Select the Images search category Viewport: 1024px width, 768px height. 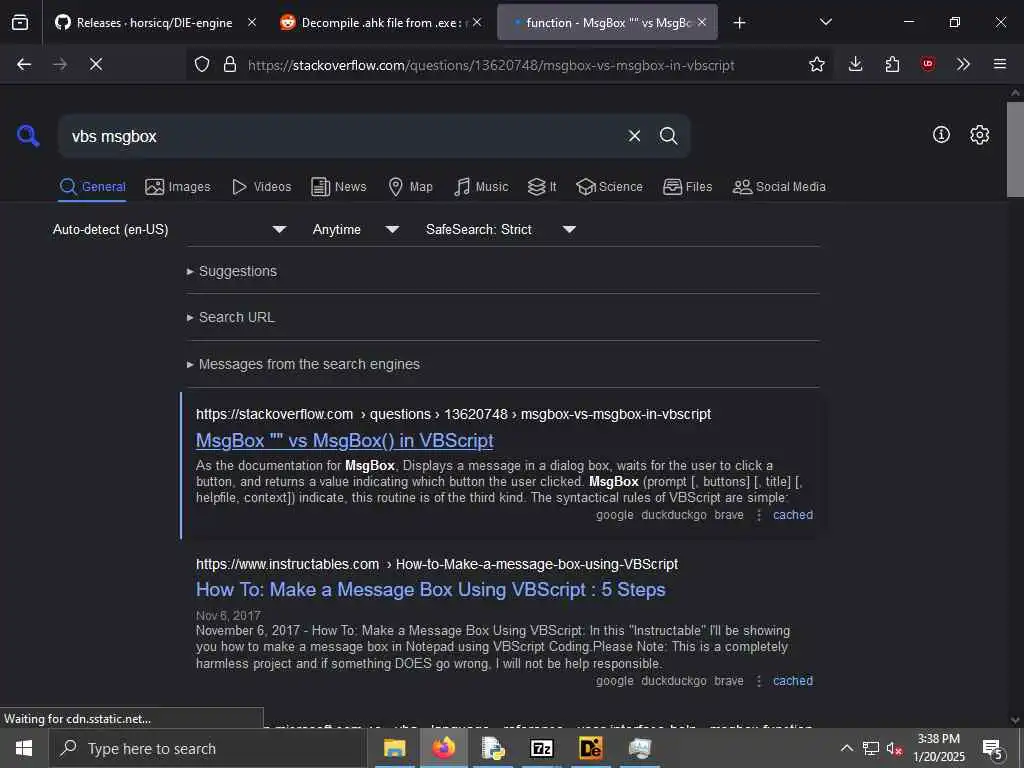click(x=178, y=187)
